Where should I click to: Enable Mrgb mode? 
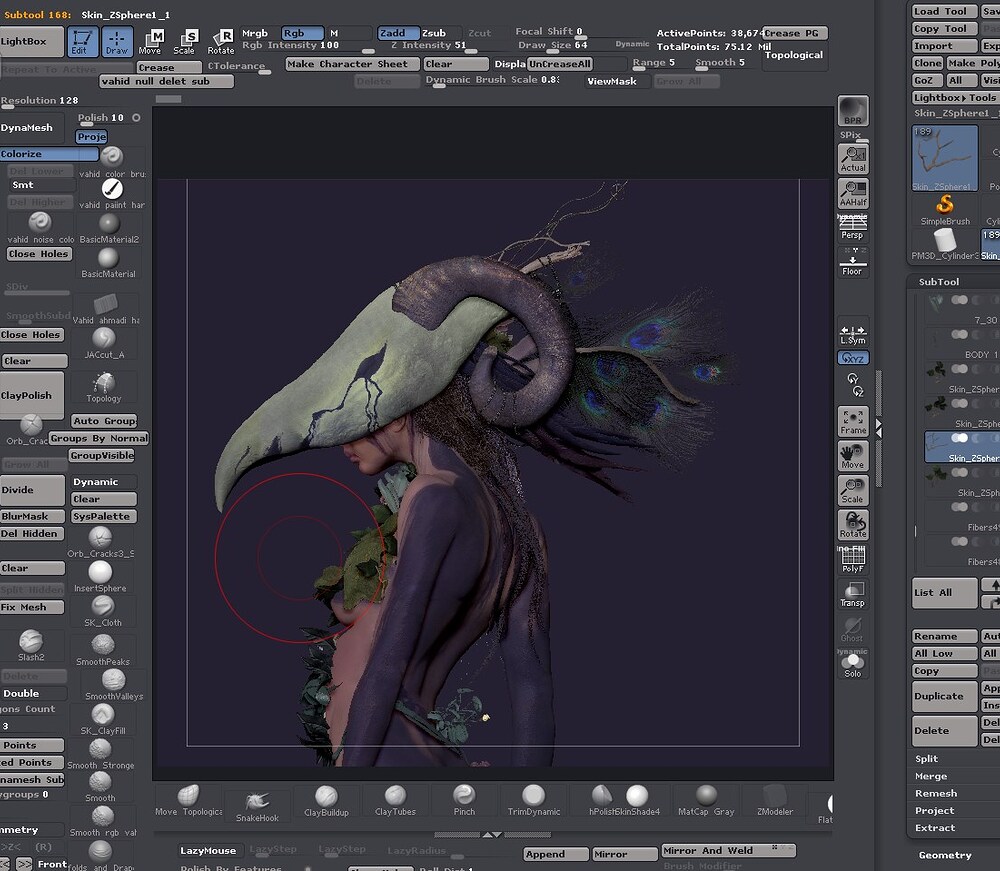click(255, 33)
